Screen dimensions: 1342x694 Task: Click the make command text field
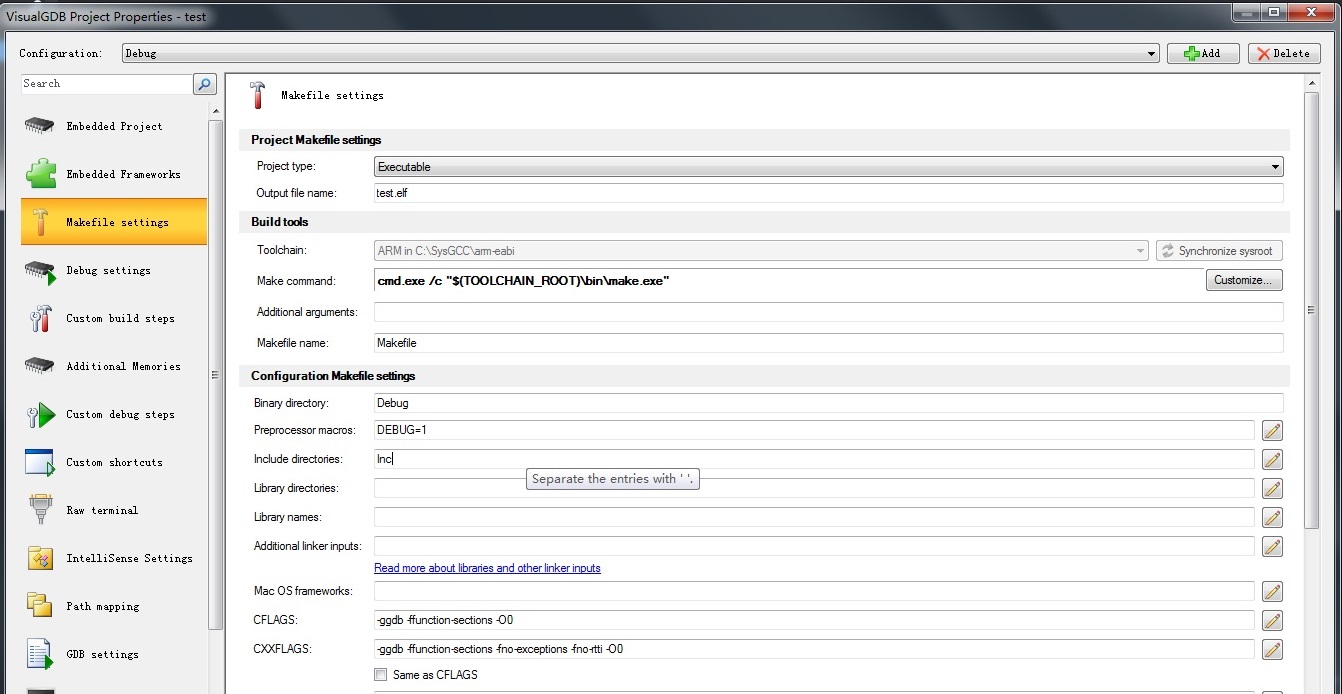788,281
